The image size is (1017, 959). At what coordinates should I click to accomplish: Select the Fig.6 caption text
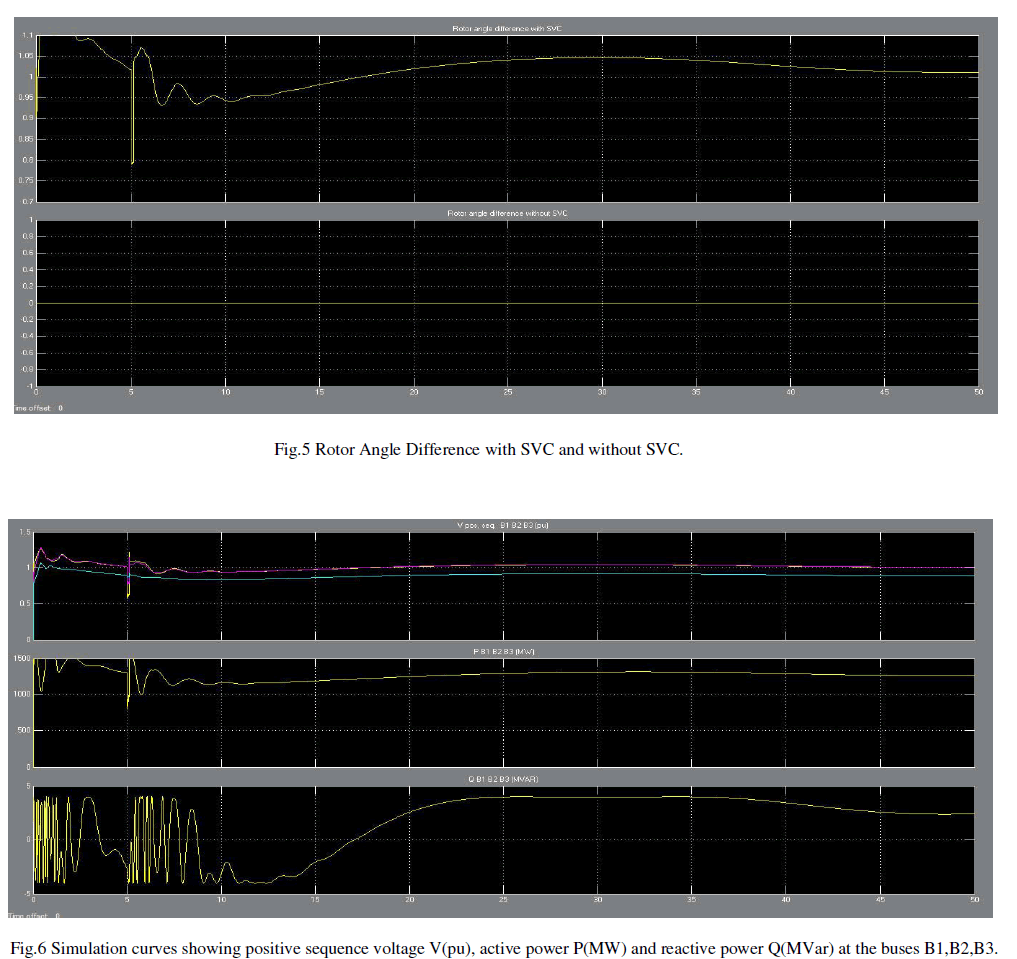504,948
